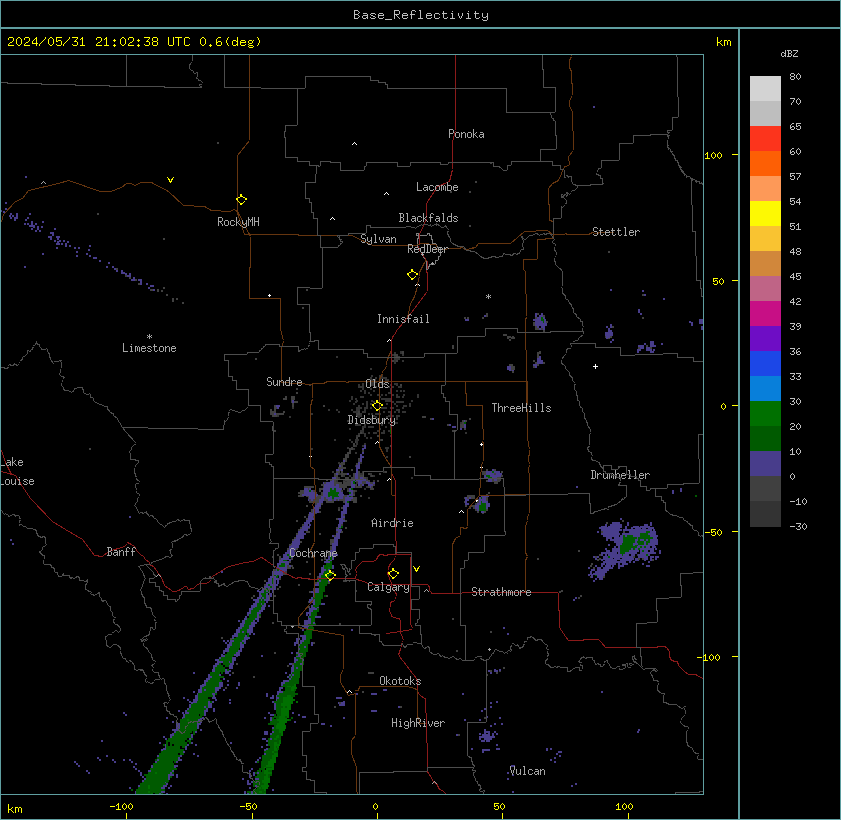Select the -50 tick label on right vertical axis
The width and height of the screenshot is (841, 820).
[x=713, y=533]
